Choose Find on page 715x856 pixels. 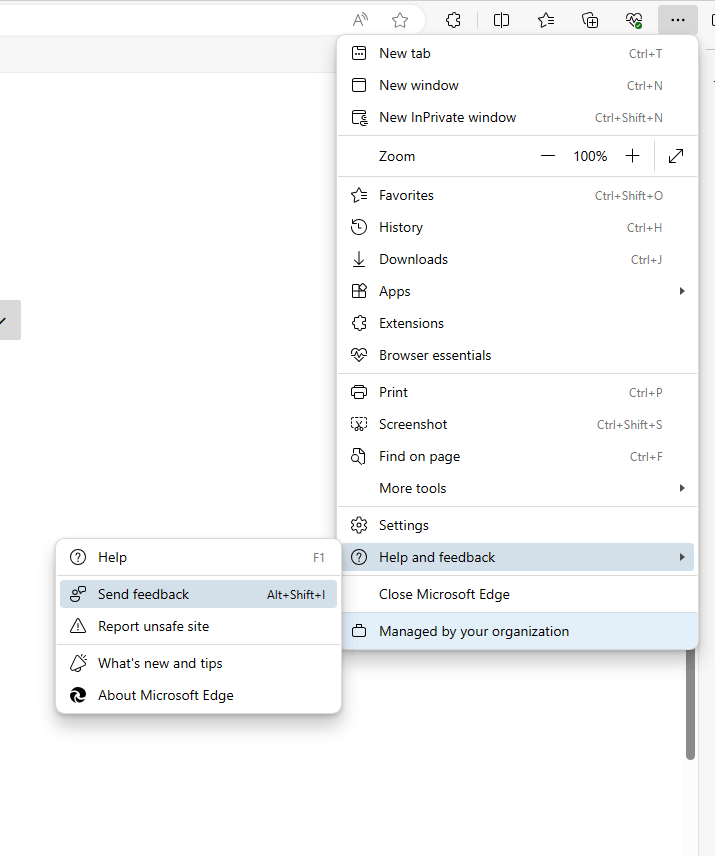[x=517, y=456]
